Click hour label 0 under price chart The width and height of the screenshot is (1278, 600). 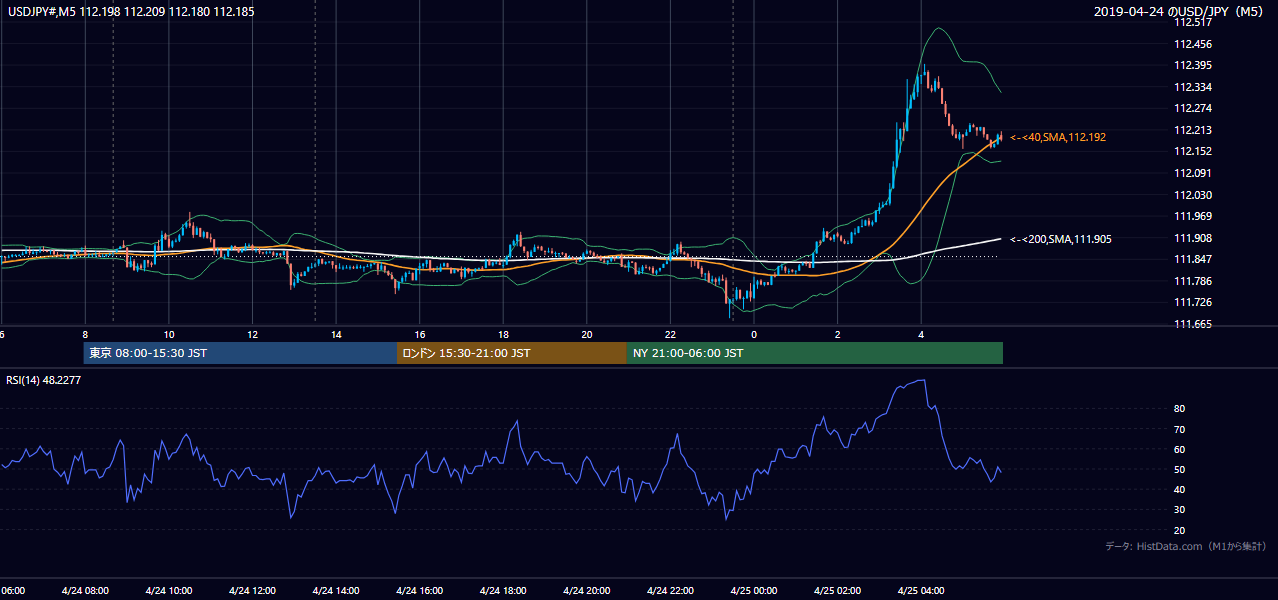(x=754, y=335)
